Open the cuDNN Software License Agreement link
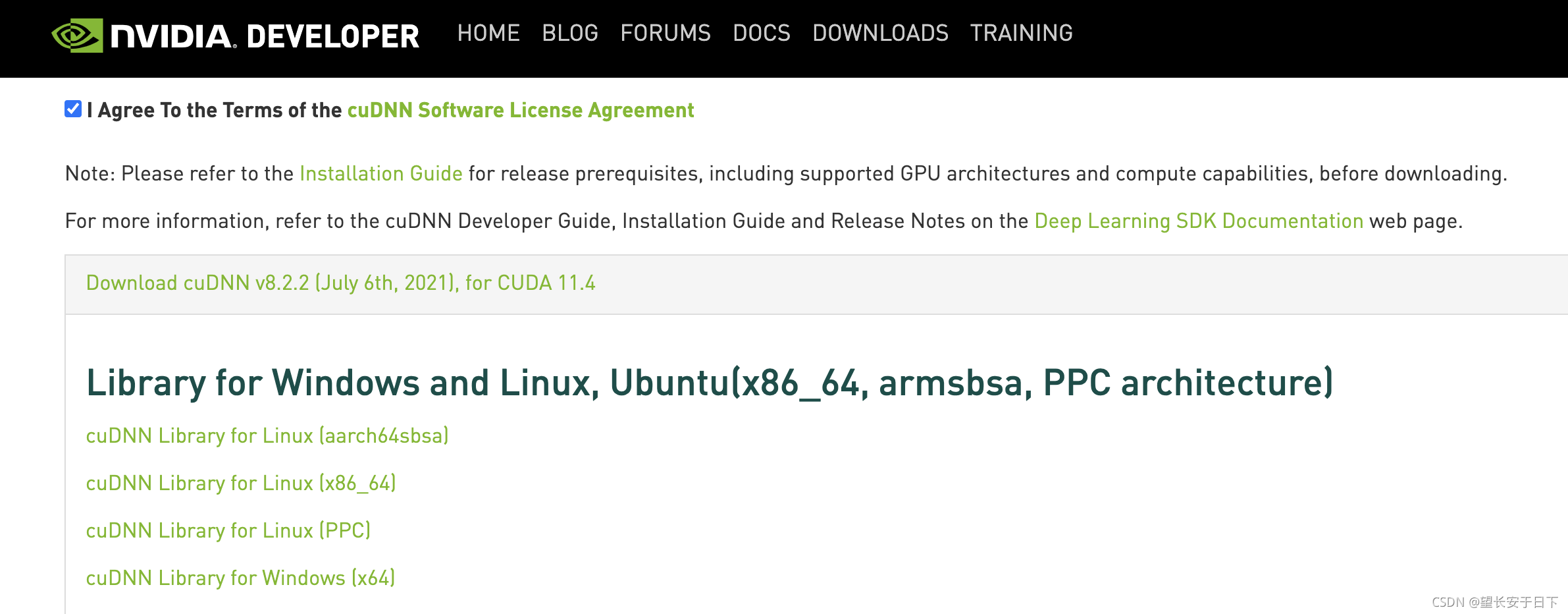 (521, 110)
